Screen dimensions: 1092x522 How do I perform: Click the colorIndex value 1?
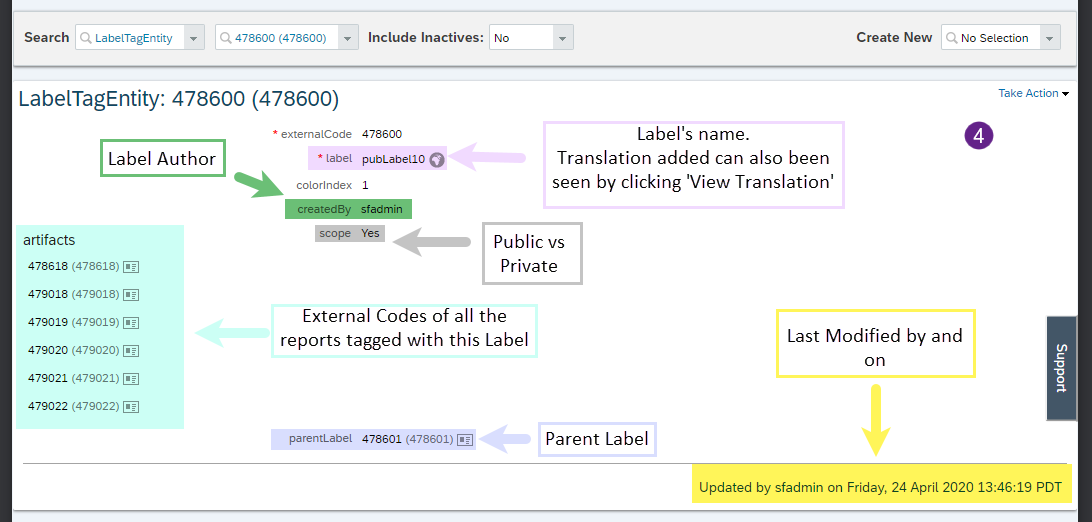(x=365, y=185)
